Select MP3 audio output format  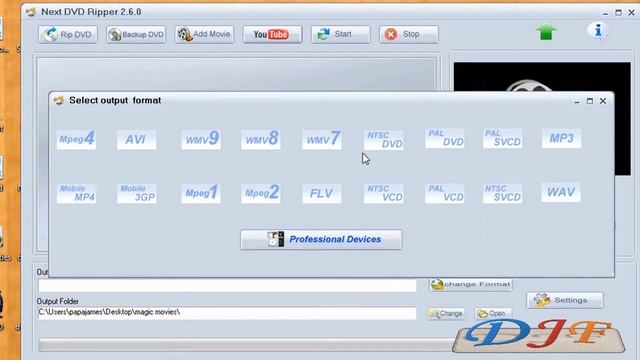[562, 138]
